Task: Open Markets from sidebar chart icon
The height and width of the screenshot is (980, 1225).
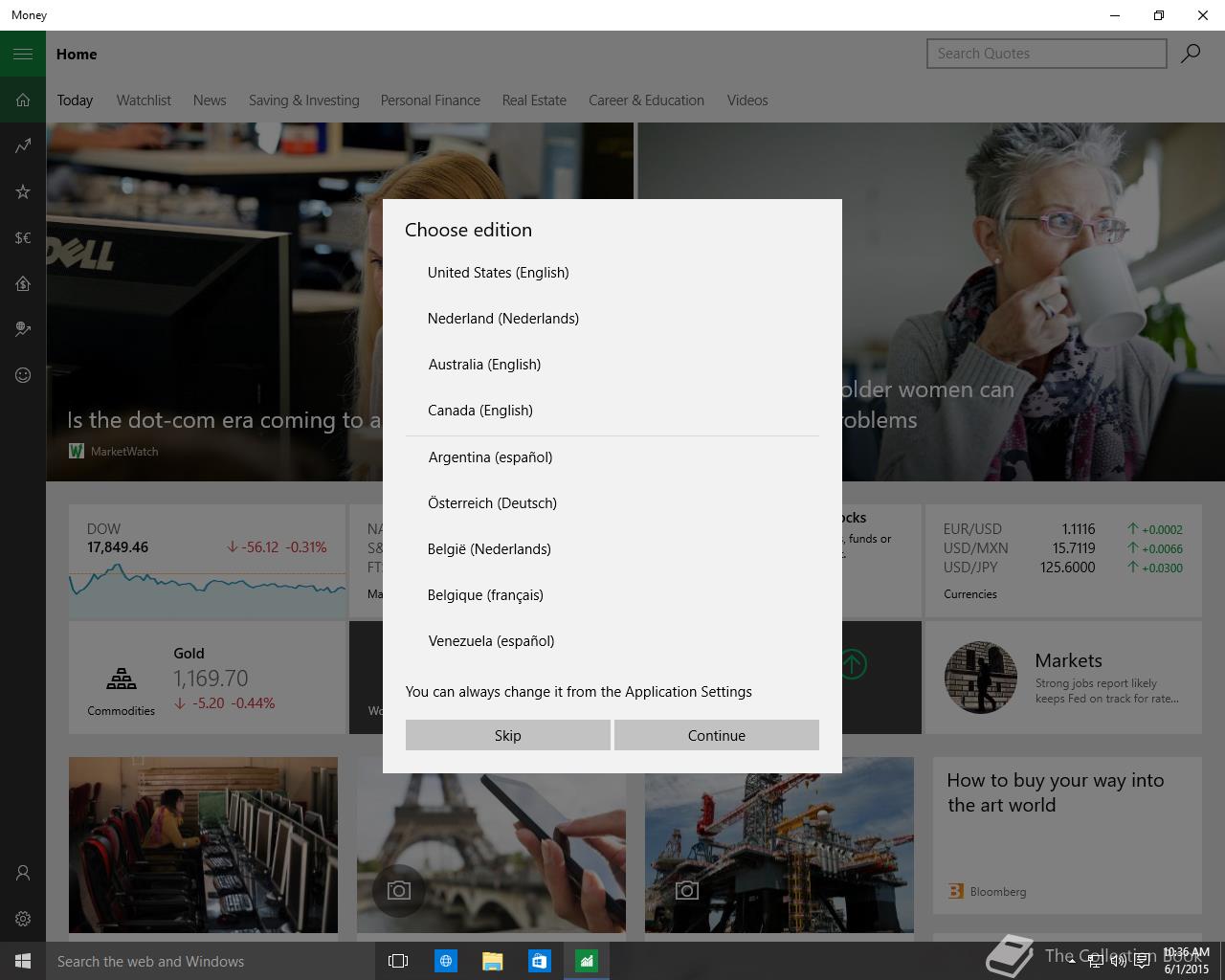Action: tap(23, 145)
